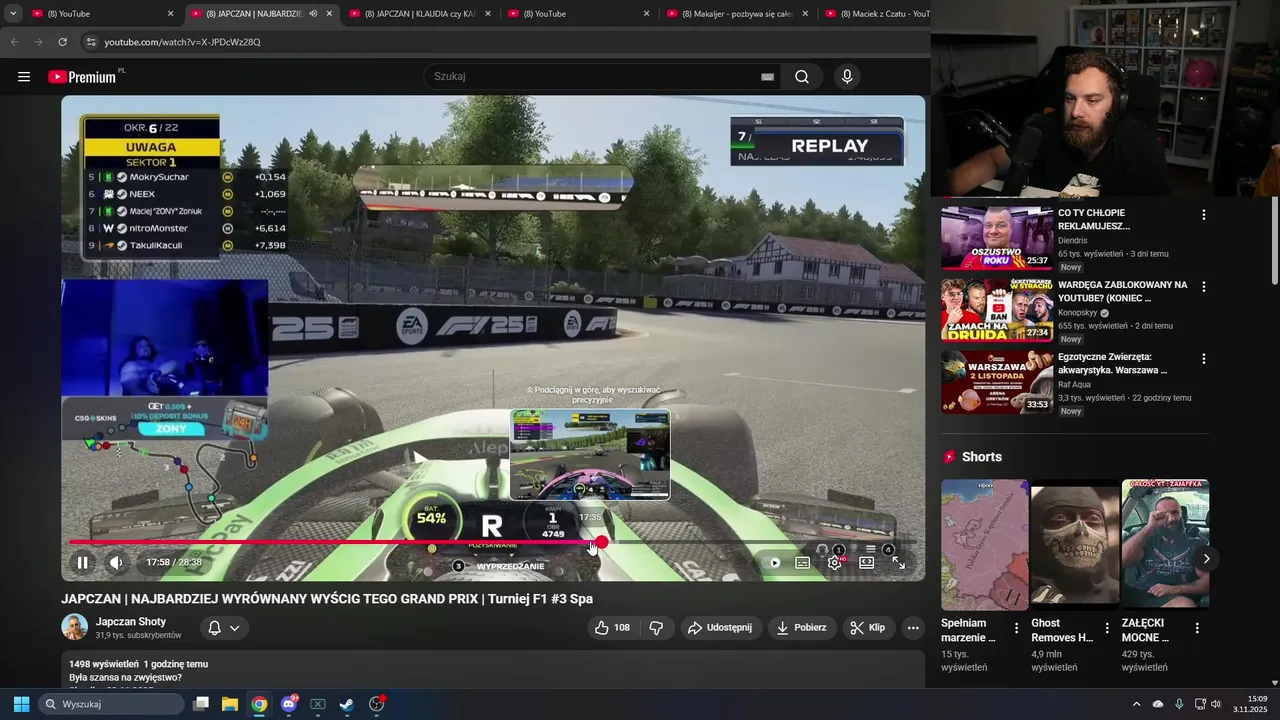The height and width of the screenshot is (720, 1280).
Task: Reload the YouTube page
Action: tap(62, 42)
